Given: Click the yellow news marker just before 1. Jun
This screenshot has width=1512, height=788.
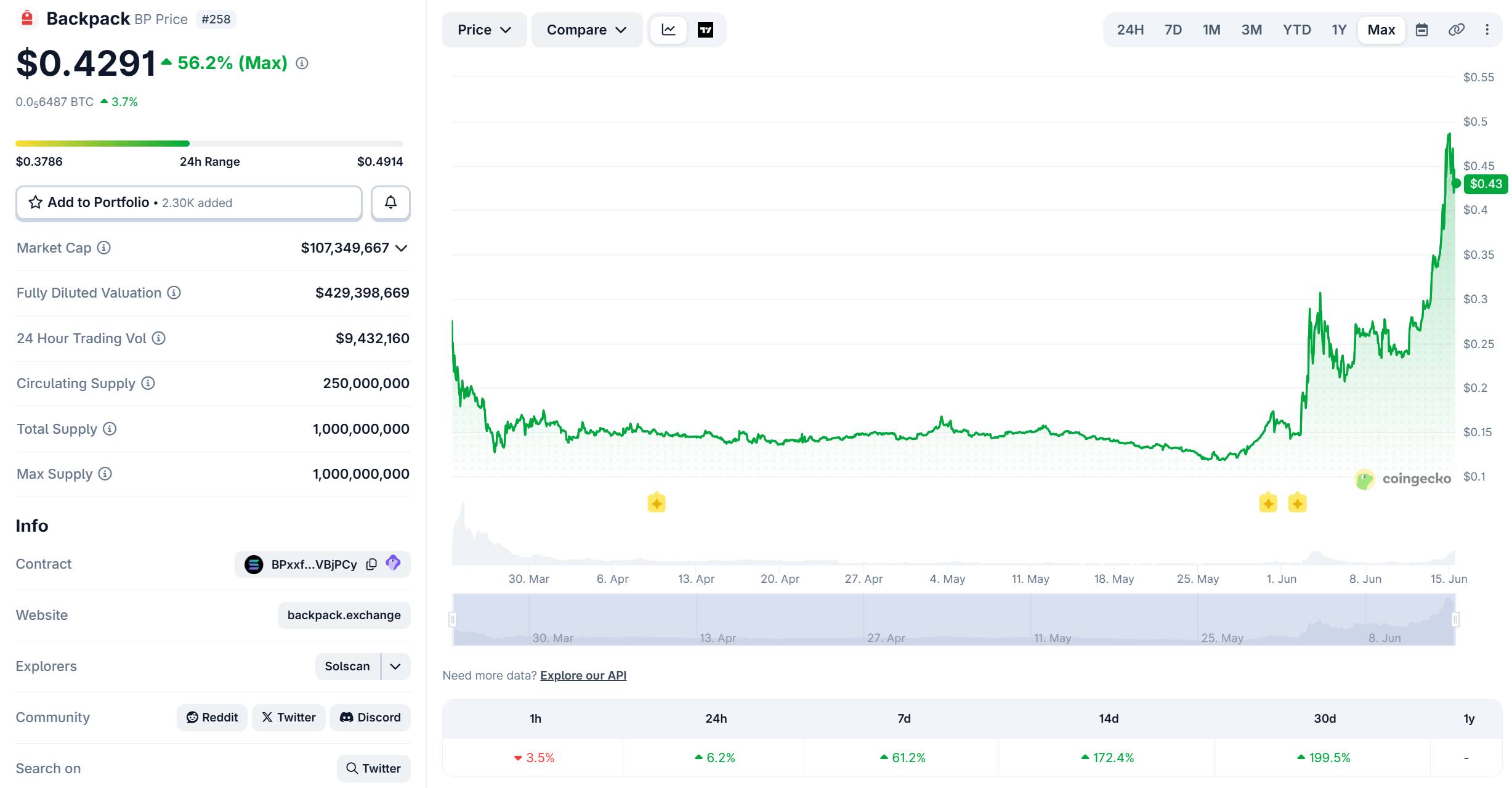Looking at the screenshot, I should [1268, 503].
